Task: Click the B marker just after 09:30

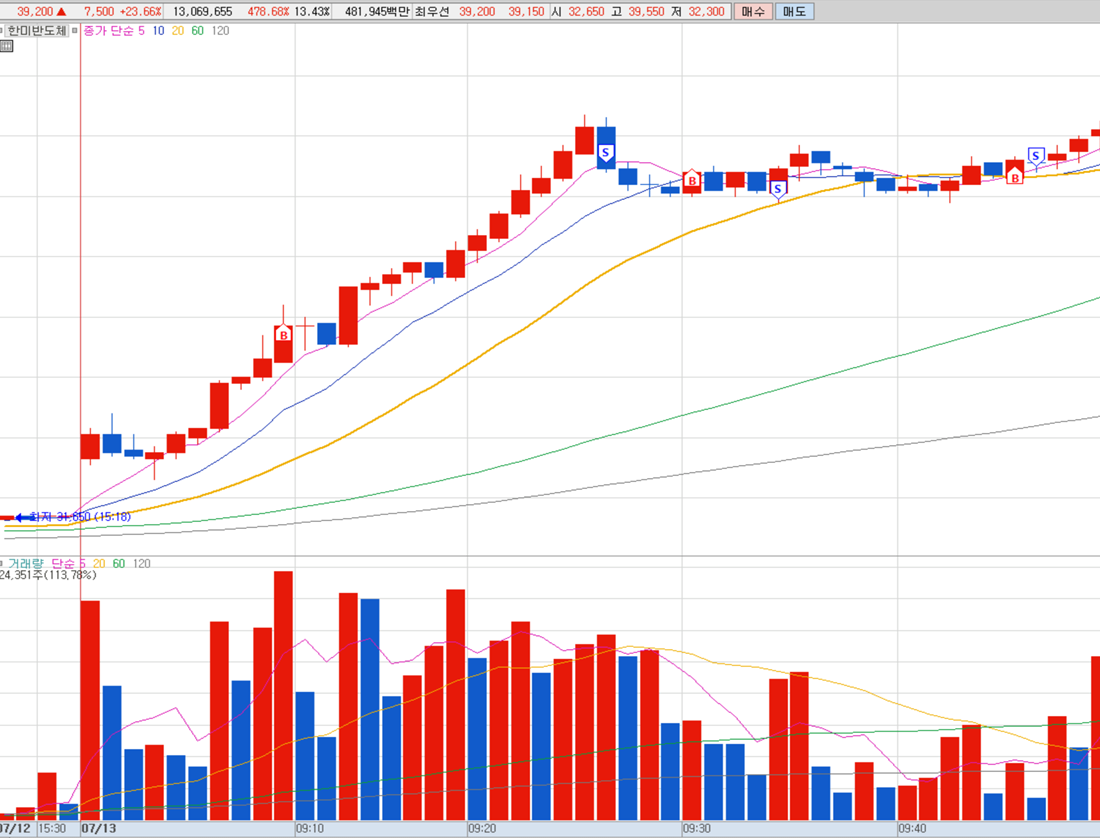Action: [x=692, y=180]
